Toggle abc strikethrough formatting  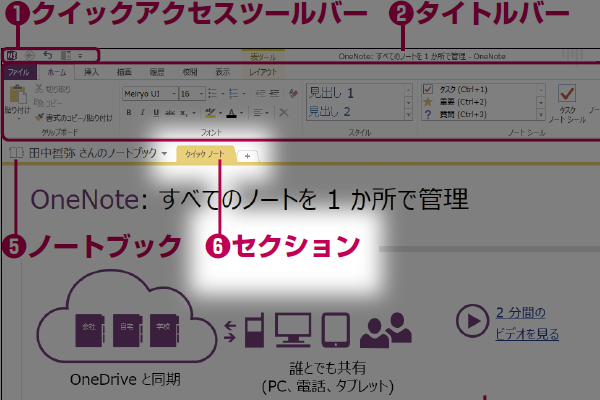(x=170, y=113)
